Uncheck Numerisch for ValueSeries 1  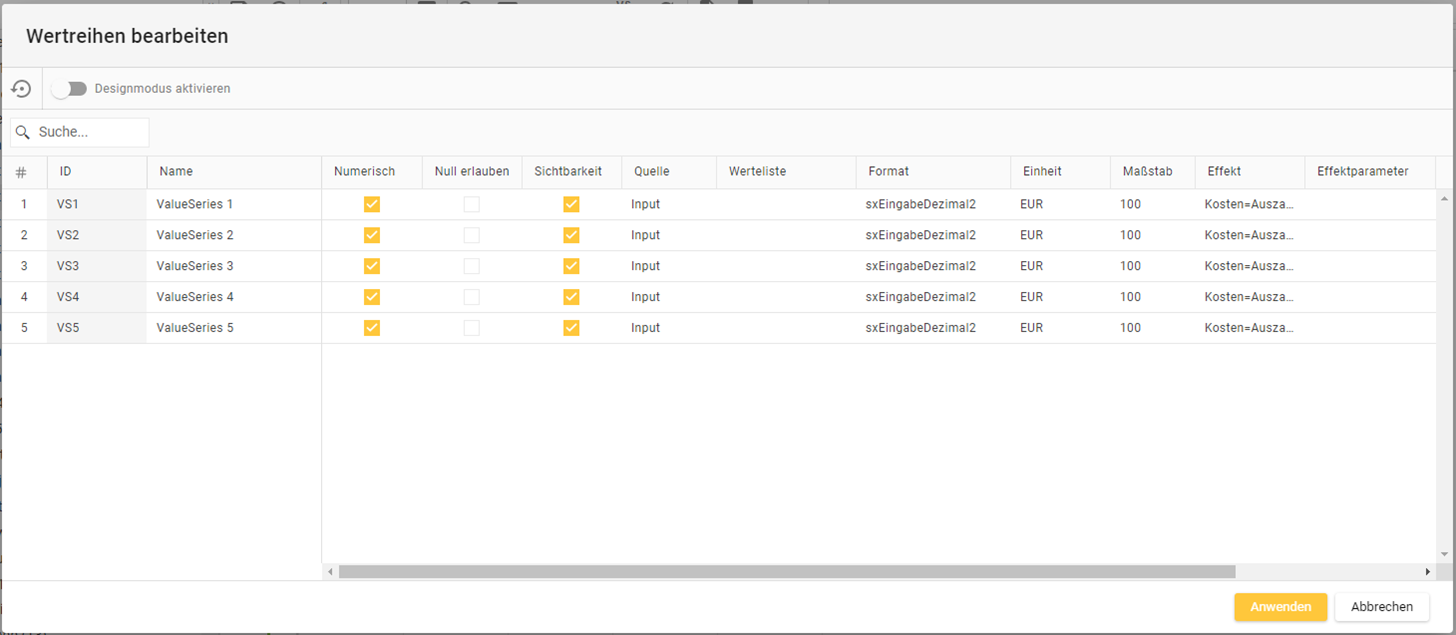pyautogui.click(x=372, y=204)
